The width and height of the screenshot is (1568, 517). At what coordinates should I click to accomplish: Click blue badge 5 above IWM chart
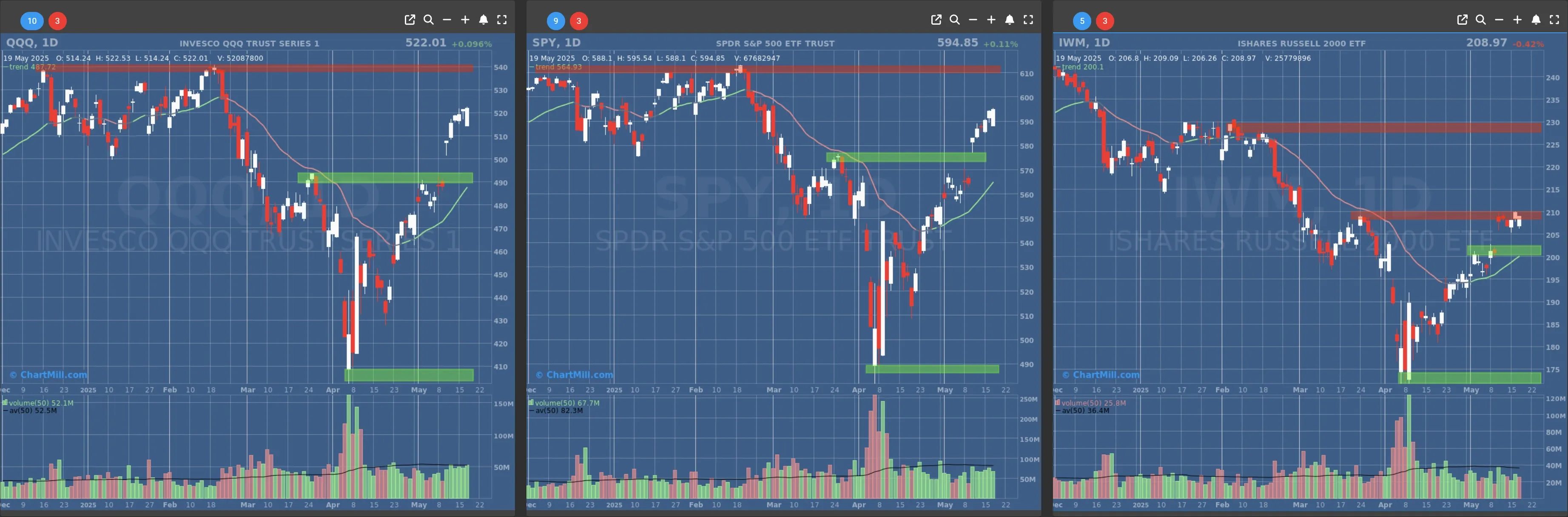[1081, 21]
